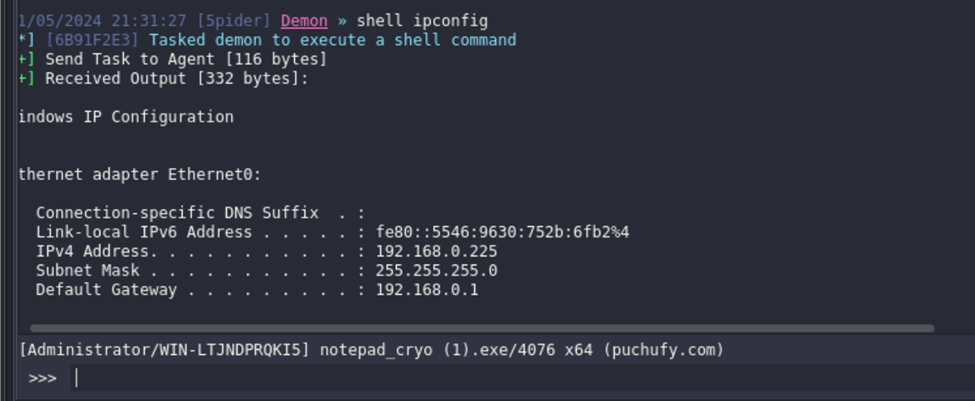Click the IPv4 address 192.168.0.225
975x401 pixels.
436,252
